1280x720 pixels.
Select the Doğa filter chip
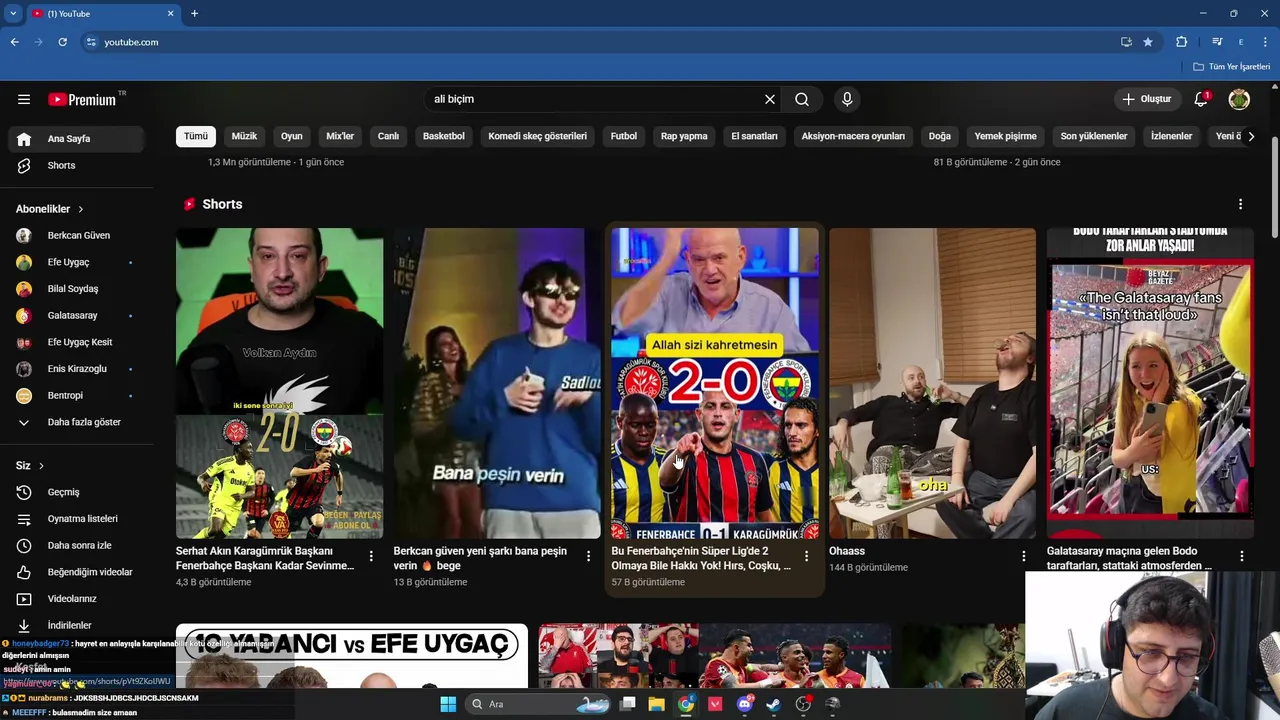(940, 136)
